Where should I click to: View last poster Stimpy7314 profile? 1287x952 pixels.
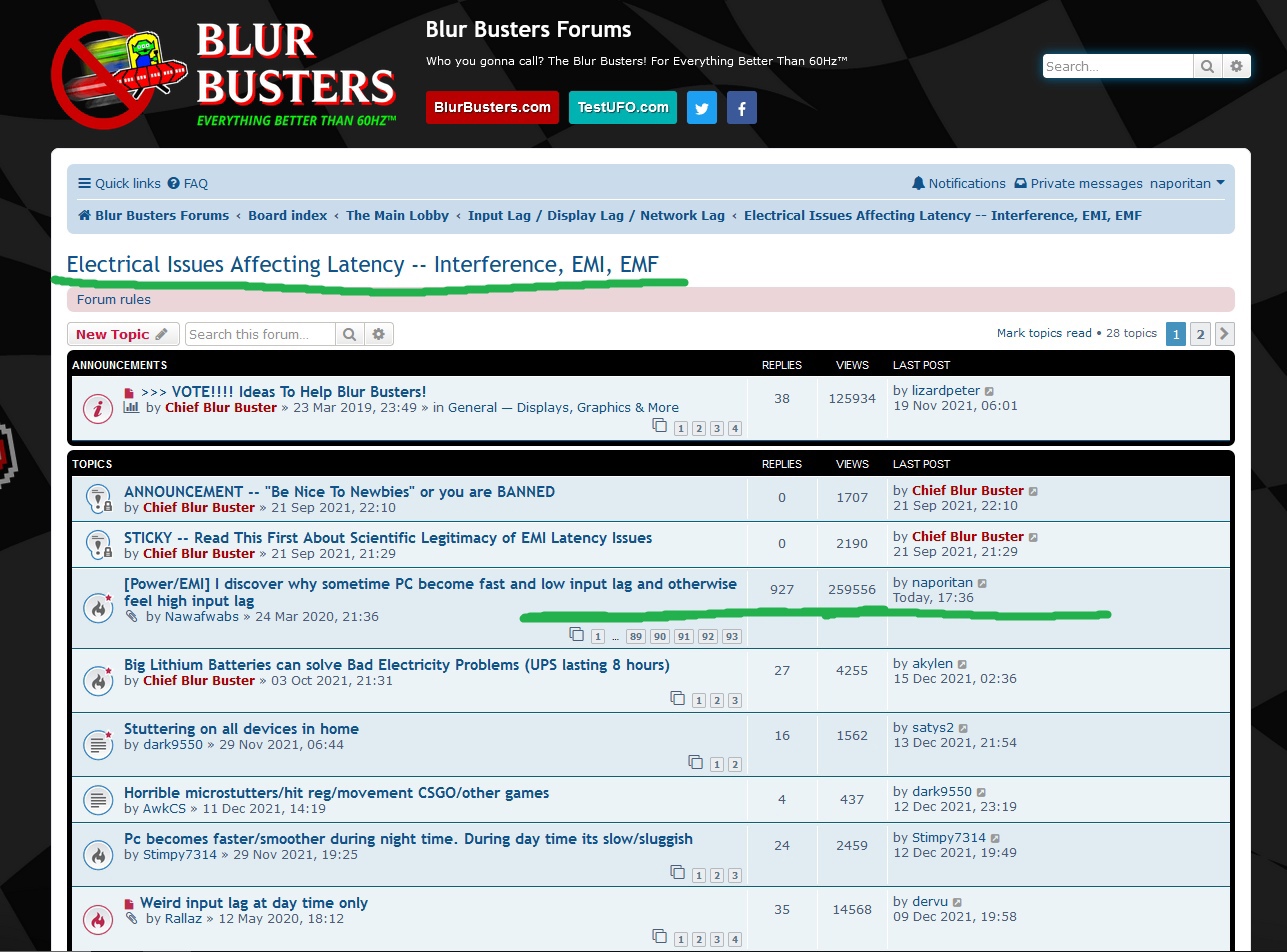(x=949, y=837)
